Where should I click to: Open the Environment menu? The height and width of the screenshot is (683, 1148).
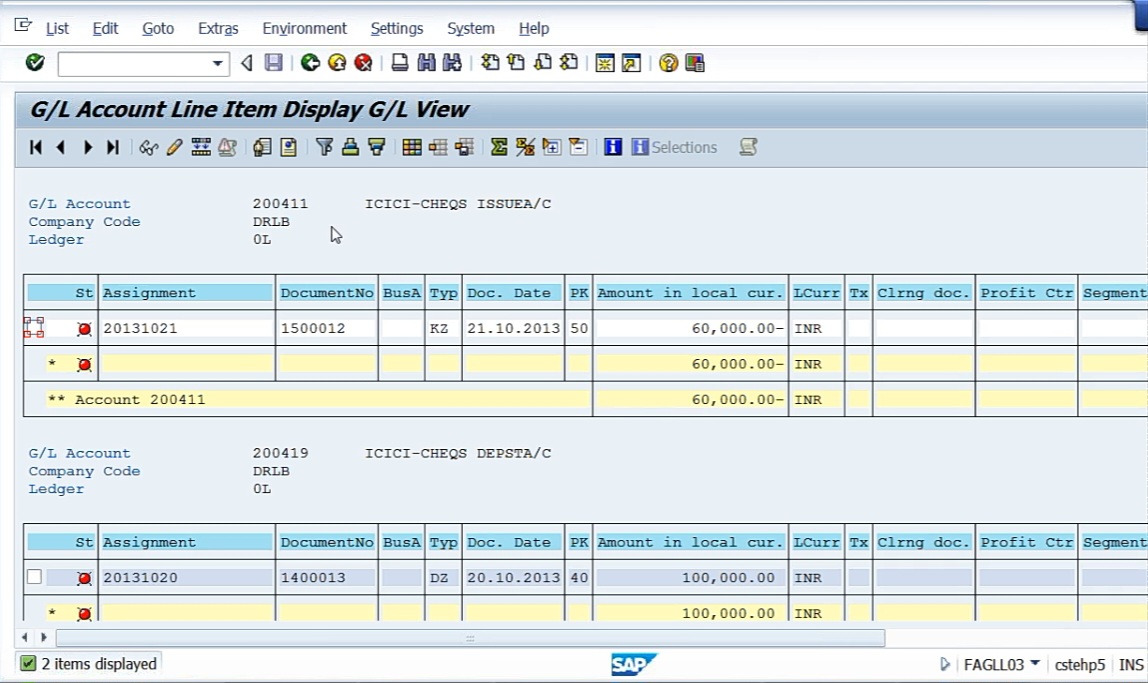305,29
